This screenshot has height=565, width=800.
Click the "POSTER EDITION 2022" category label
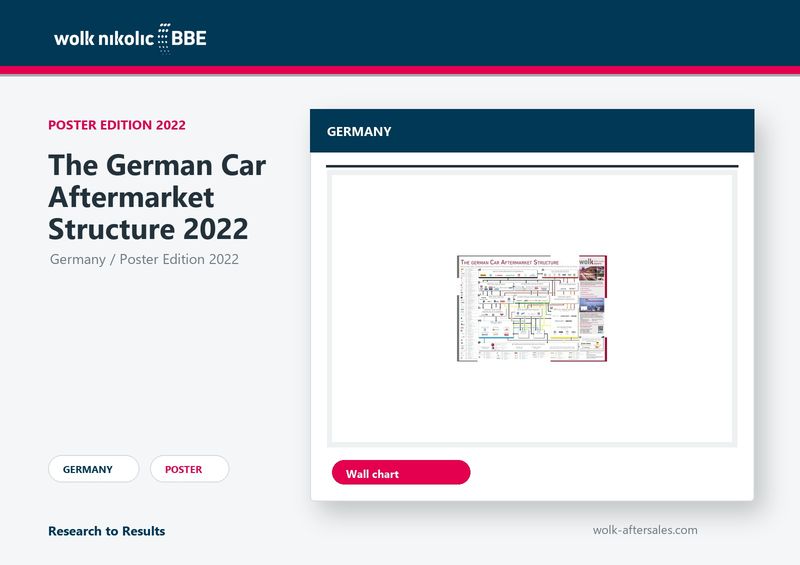click(117, 125)
